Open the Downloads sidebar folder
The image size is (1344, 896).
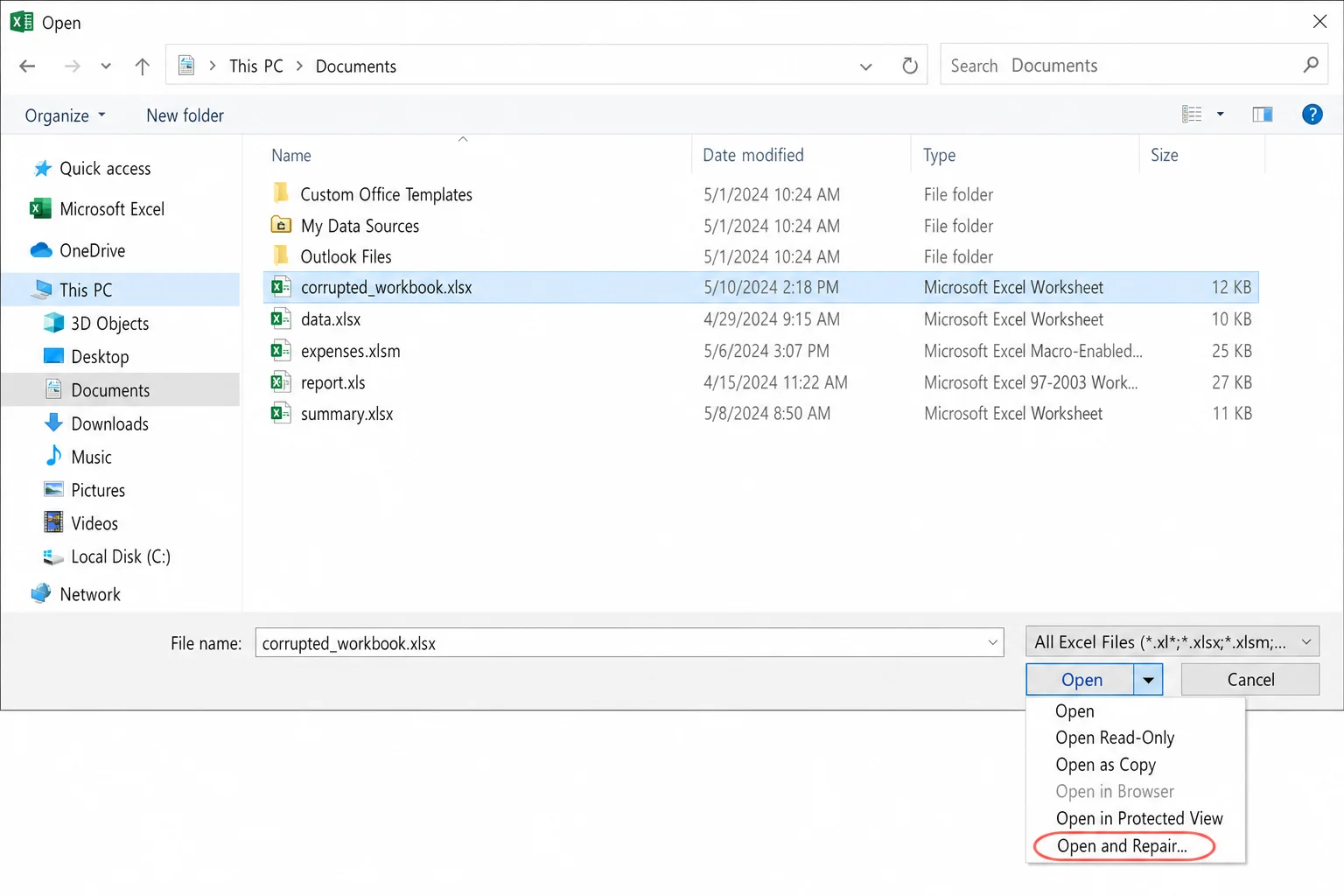(x=109, y=423)
